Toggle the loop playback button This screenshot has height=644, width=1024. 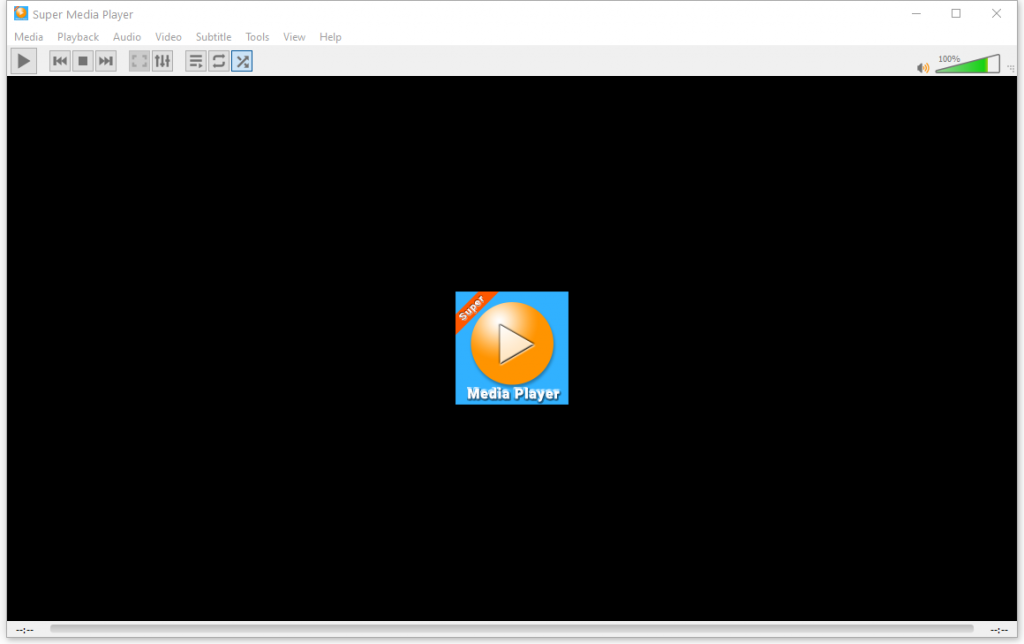(x=218, y=60)
